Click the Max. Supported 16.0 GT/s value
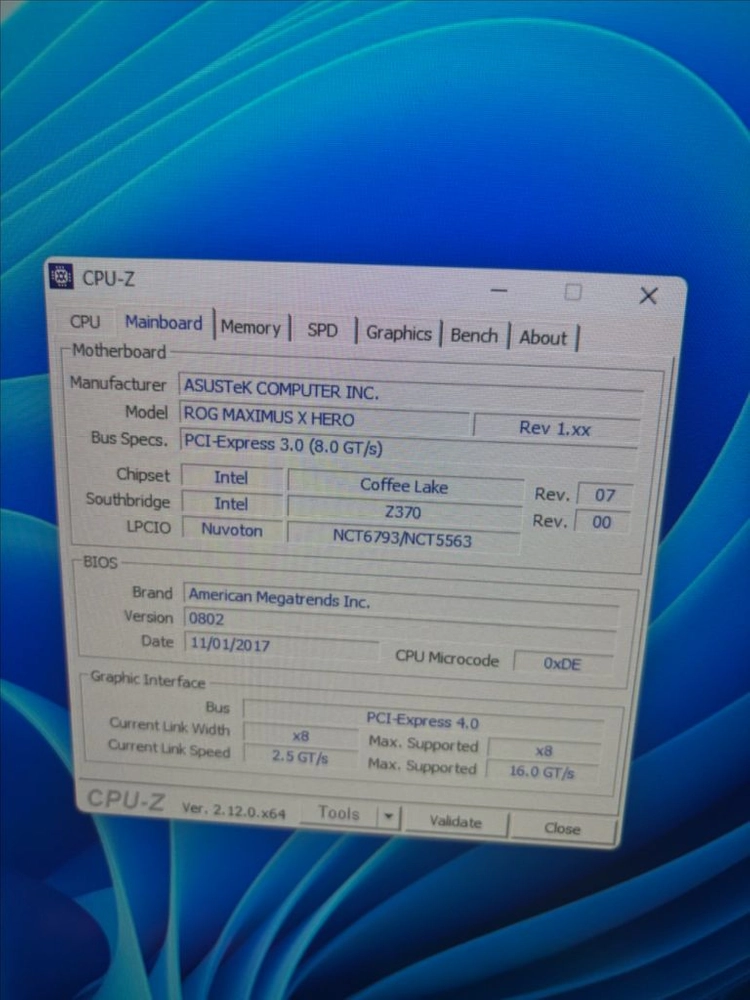The image size is (750, 1000). 542,772
